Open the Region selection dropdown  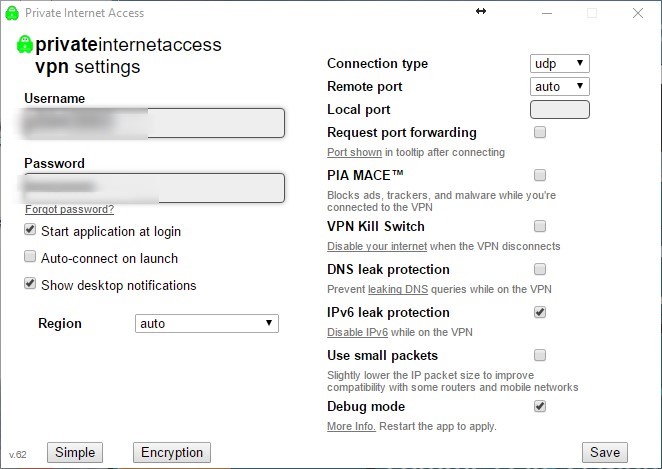pyautogui.click(x=207, y=324)
